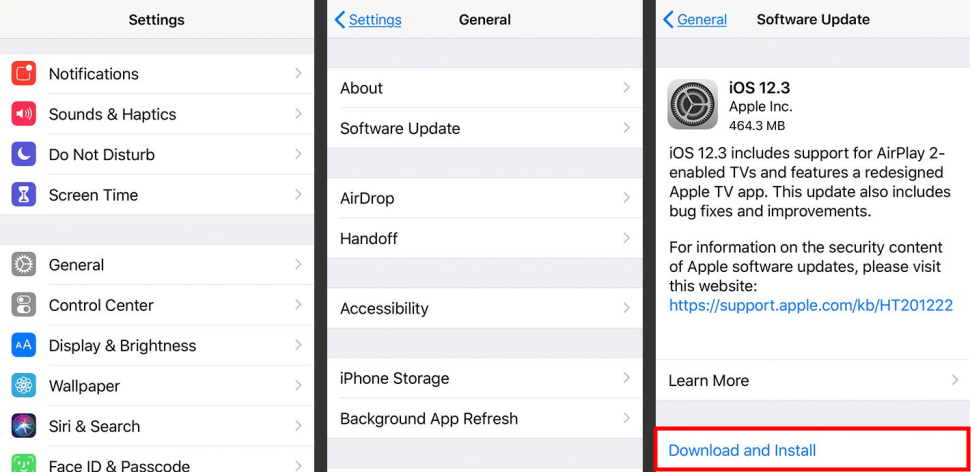Viewport: 971px width, 472px height.
Task: Tap the Wallpaper flower icon
Action: tap(24, 385)
